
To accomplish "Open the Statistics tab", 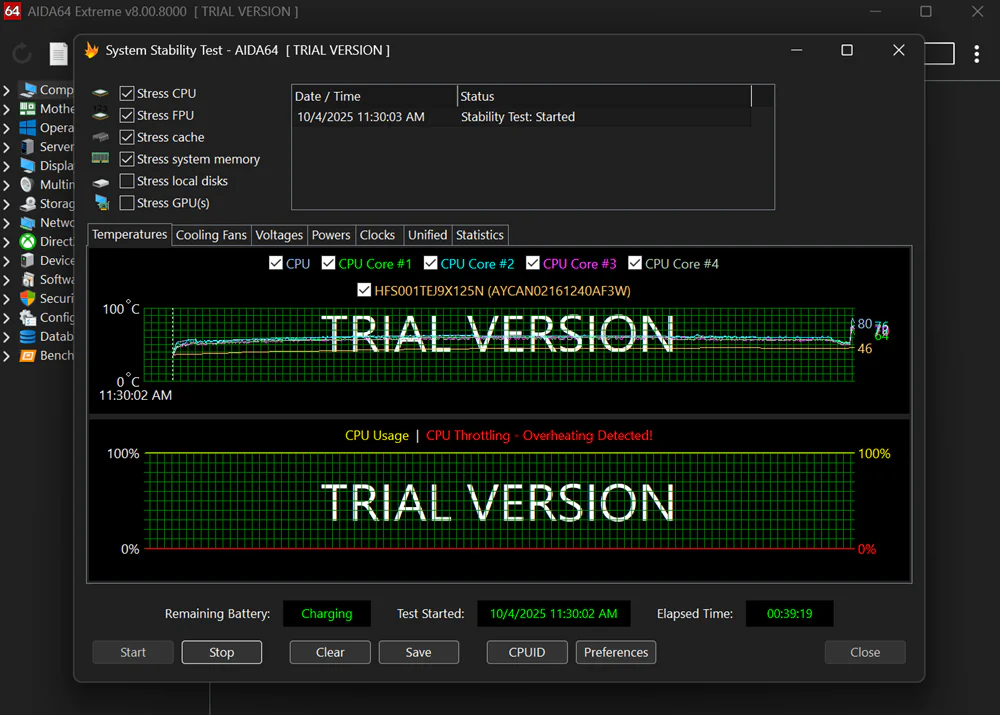I will [x=479, y=235].
